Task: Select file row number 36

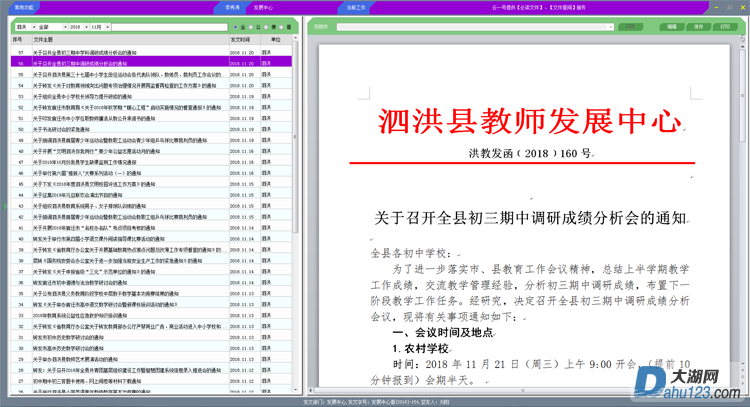Action: click(x=151, y=282)
